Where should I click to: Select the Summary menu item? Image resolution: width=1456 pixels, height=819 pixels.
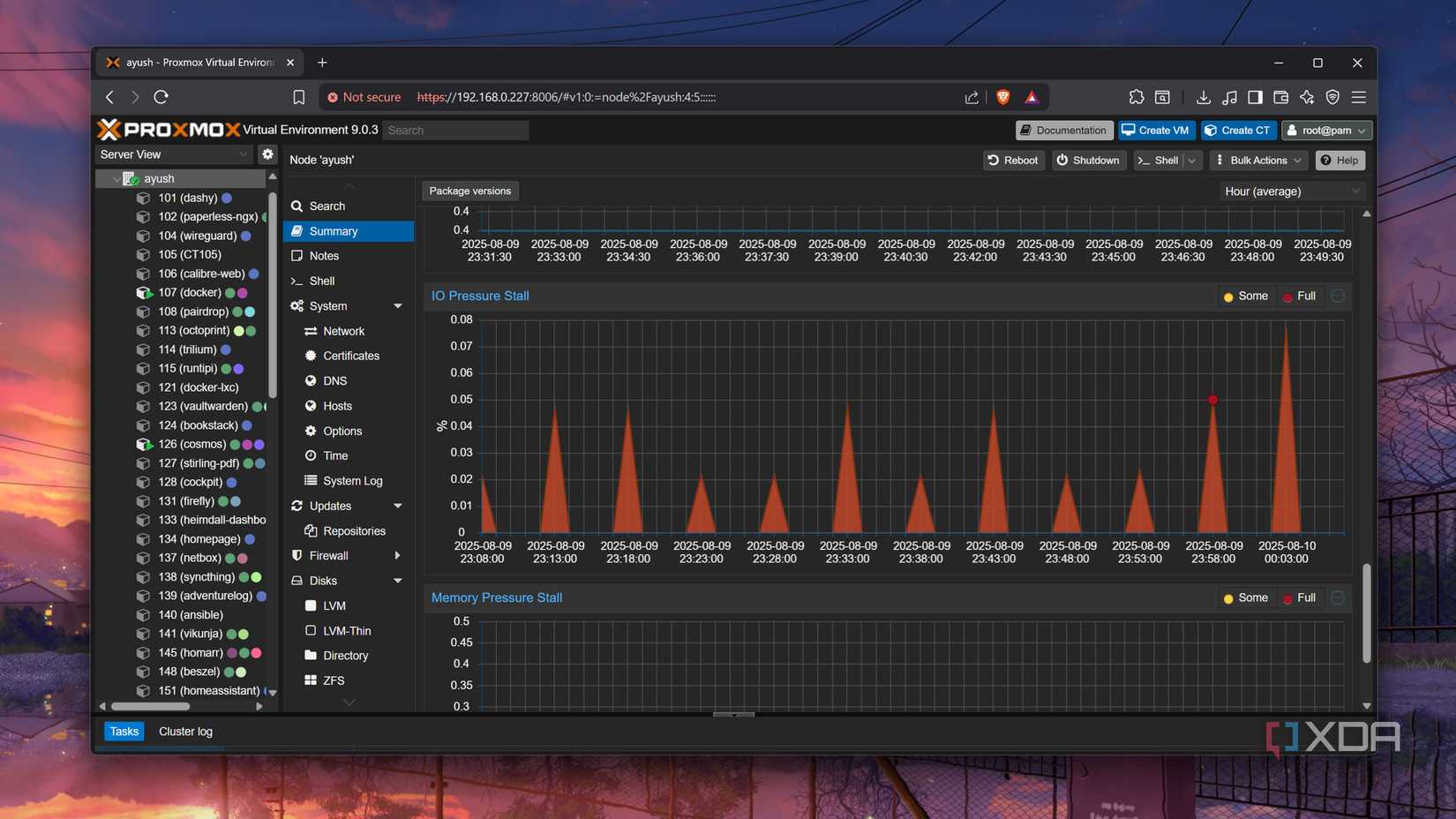(x=333, y=230)
